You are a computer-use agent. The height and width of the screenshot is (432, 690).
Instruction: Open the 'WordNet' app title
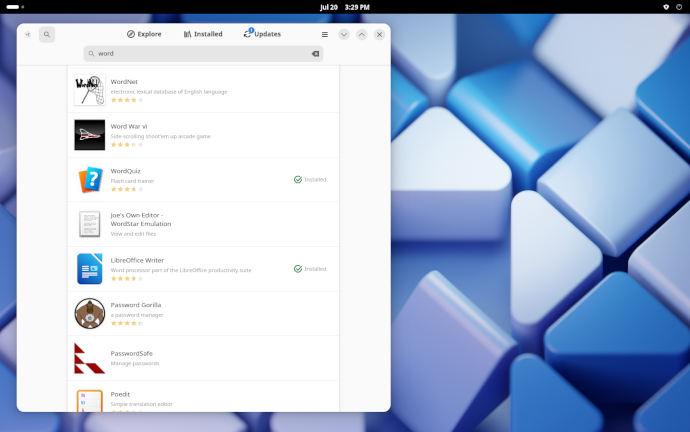point(124,82)
